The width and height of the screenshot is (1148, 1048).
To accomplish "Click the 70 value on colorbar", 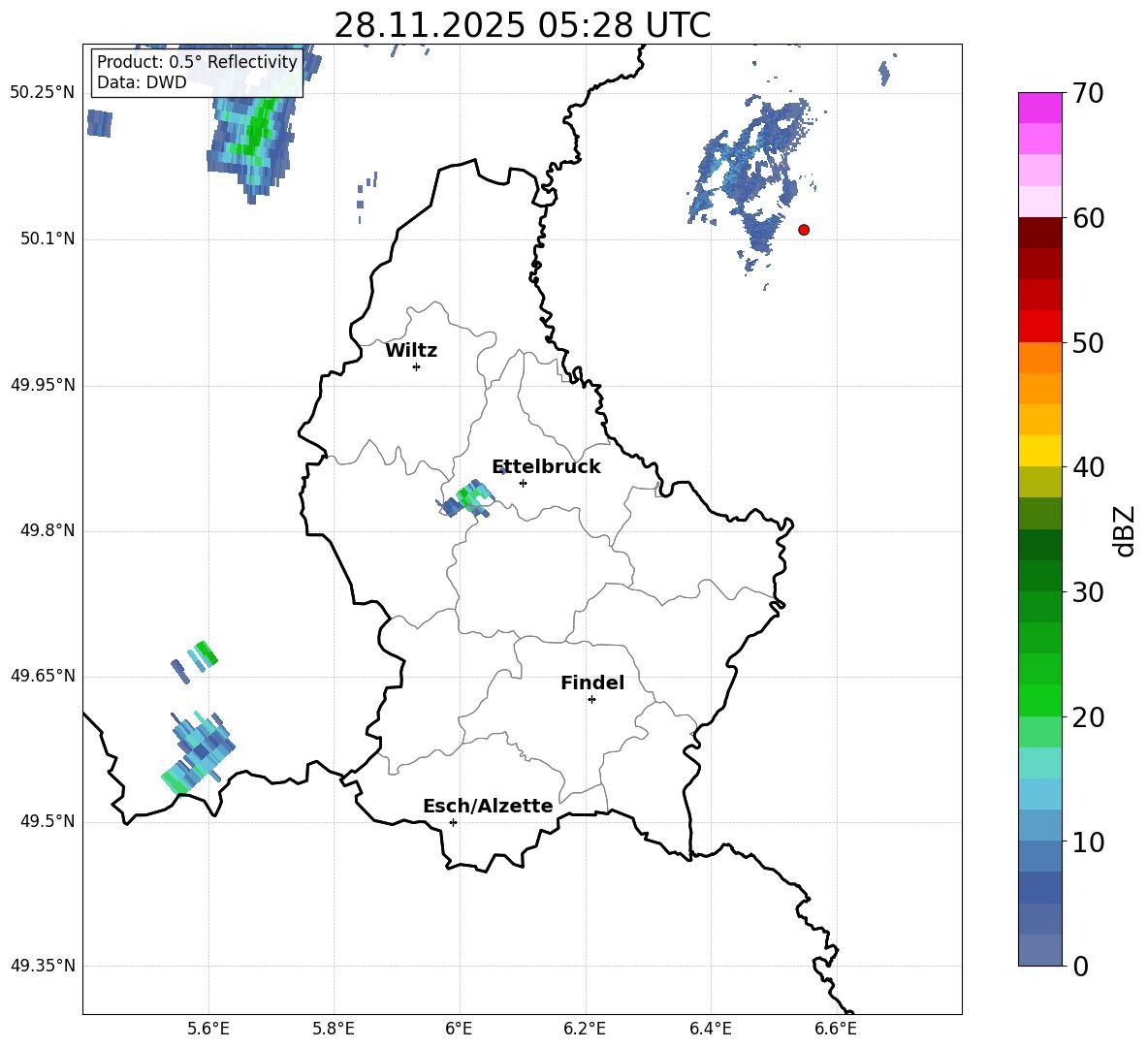I will tap(1088, 93).
